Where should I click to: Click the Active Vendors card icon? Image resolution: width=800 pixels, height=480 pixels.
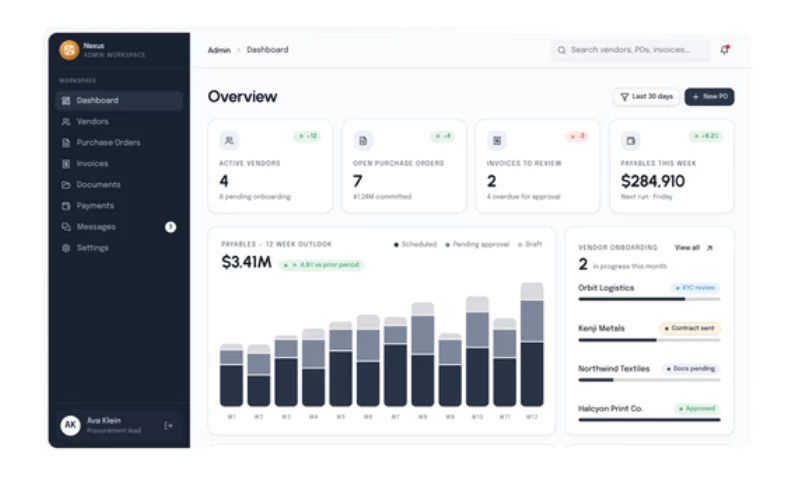tap(229, 140)
